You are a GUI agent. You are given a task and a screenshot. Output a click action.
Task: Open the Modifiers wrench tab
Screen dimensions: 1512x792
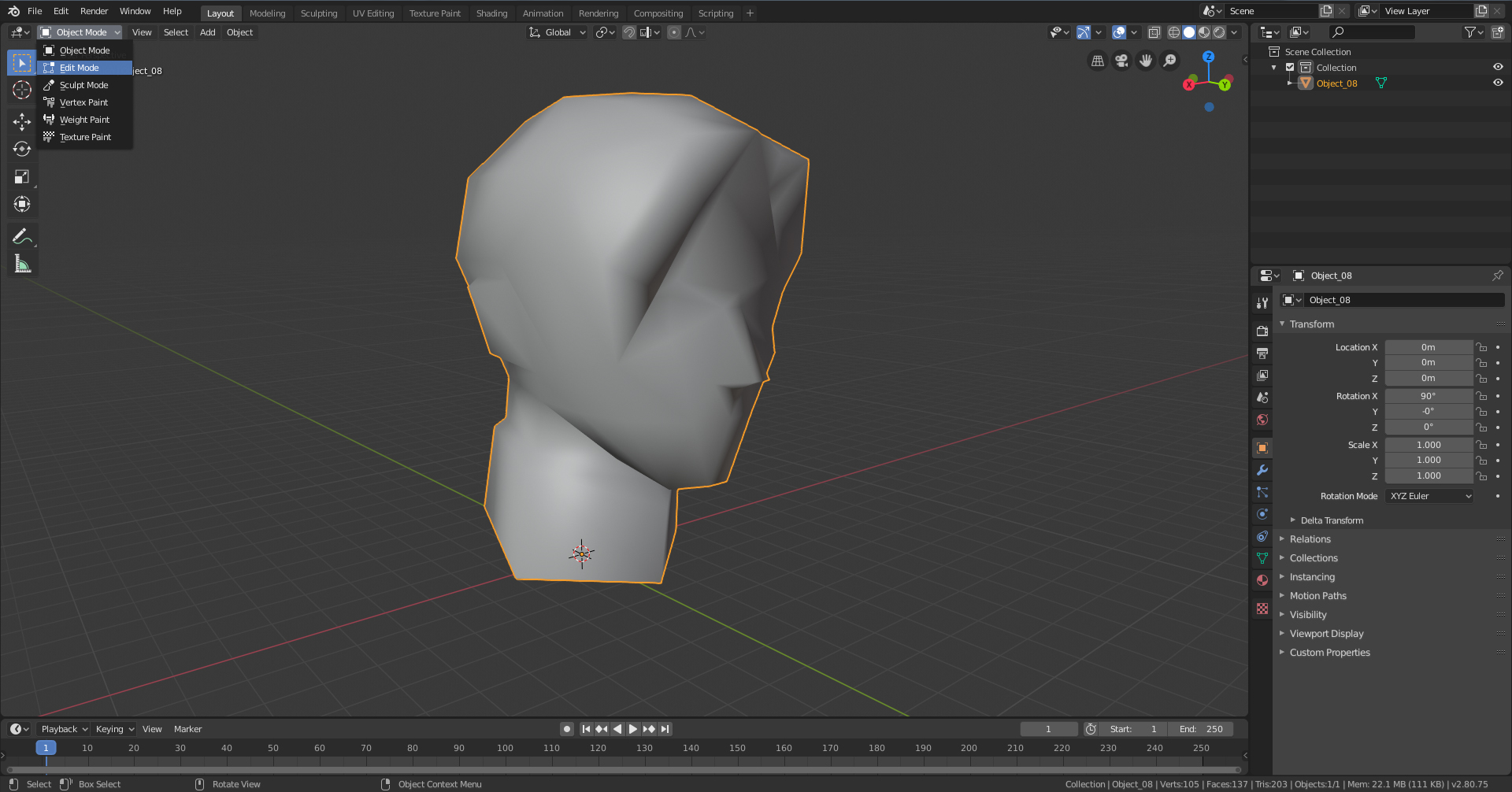[x=1262, y=470]
